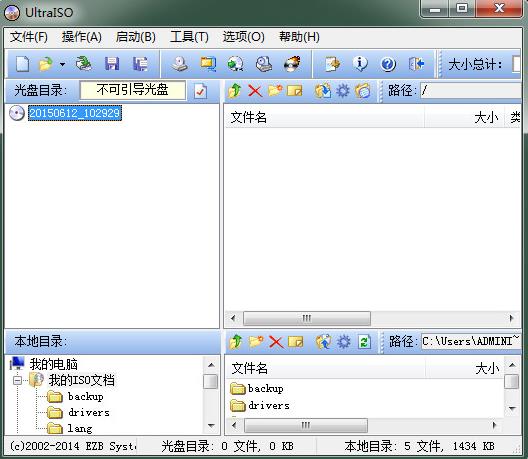
Task: Click the 大小总计 size total bar
Action: click(x=516, y=64)
